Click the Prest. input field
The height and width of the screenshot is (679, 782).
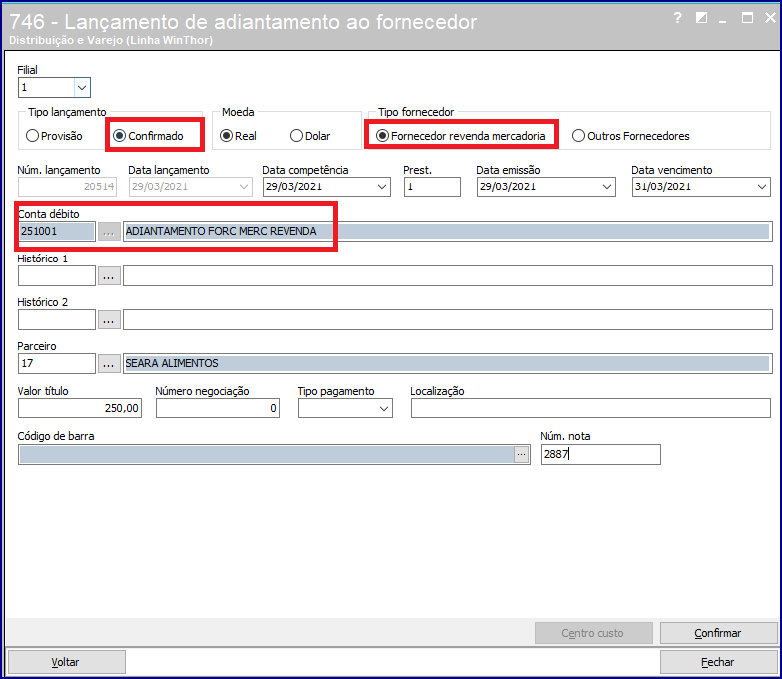point(432,187)
